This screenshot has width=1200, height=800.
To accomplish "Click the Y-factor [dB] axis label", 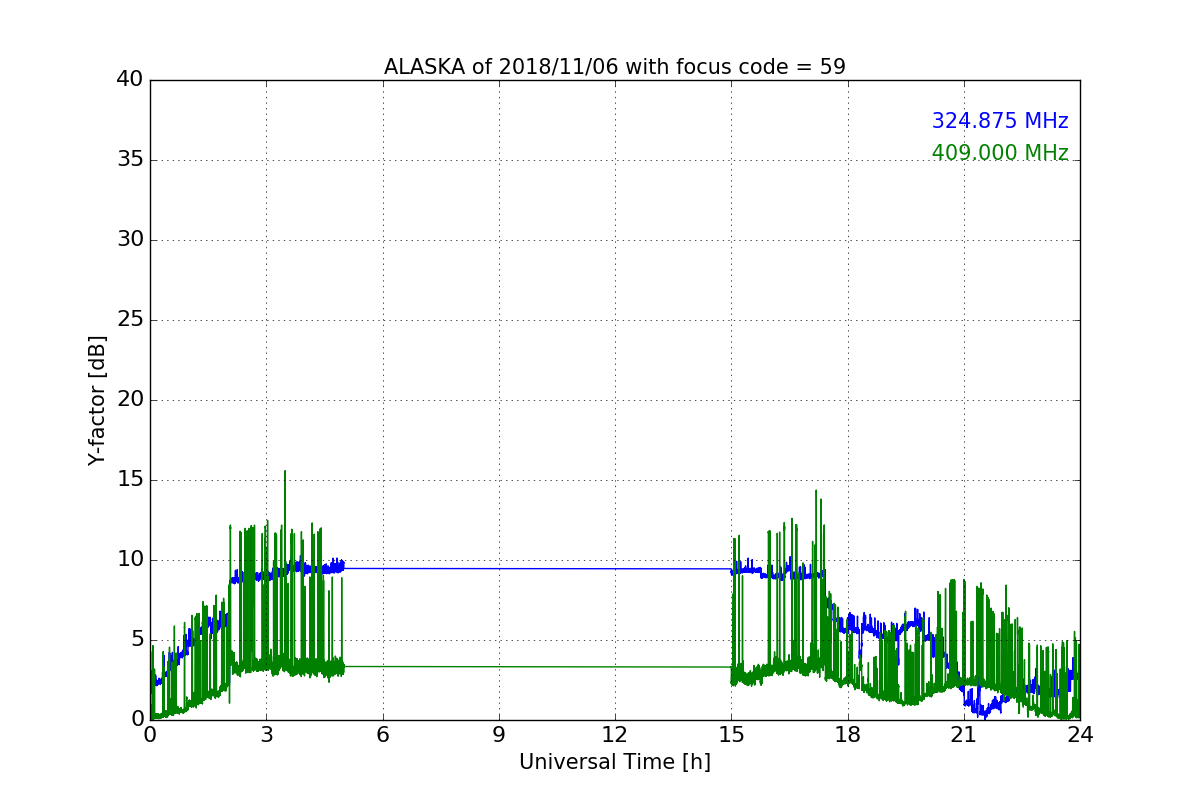I will coord(97,400).
